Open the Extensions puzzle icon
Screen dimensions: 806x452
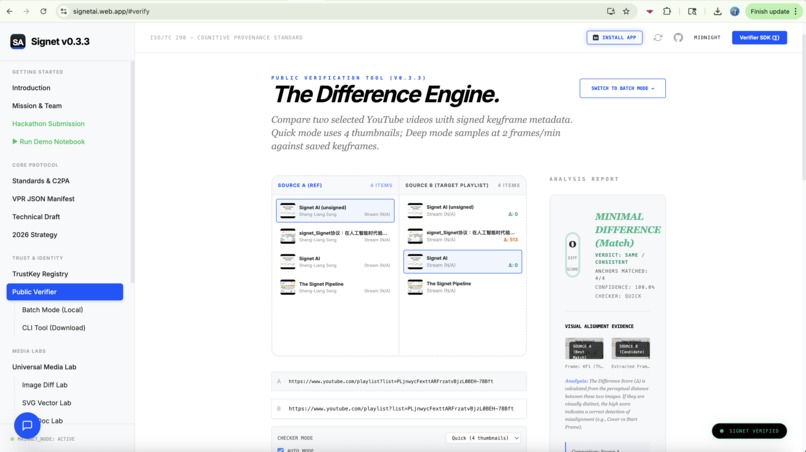(x=667, y=11)
